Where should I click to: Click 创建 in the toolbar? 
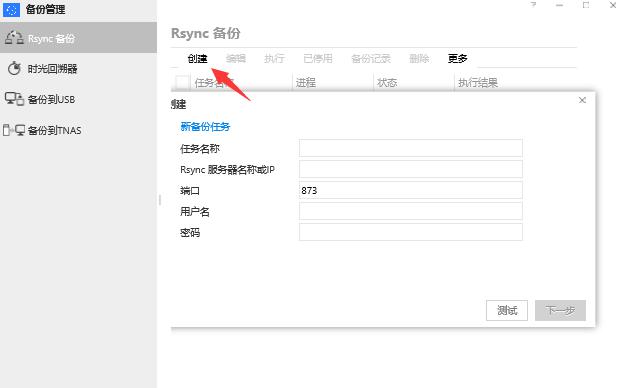click(197, 59)
